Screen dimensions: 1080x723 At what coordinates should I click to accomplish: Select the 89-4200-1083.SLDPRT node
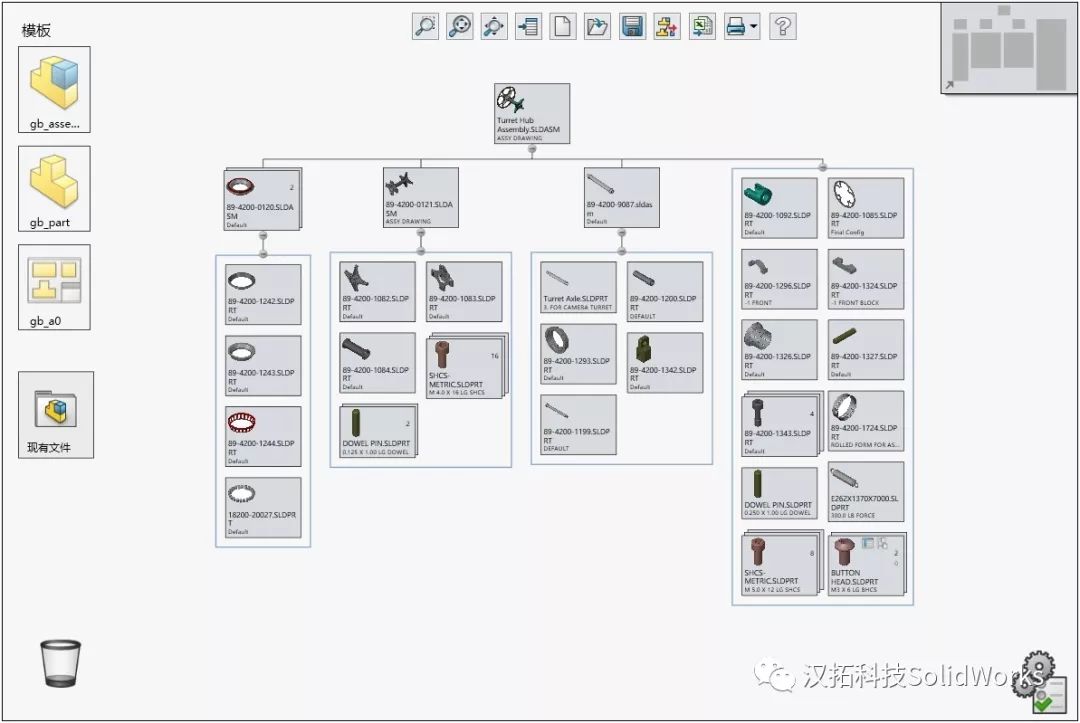[464, 292]
